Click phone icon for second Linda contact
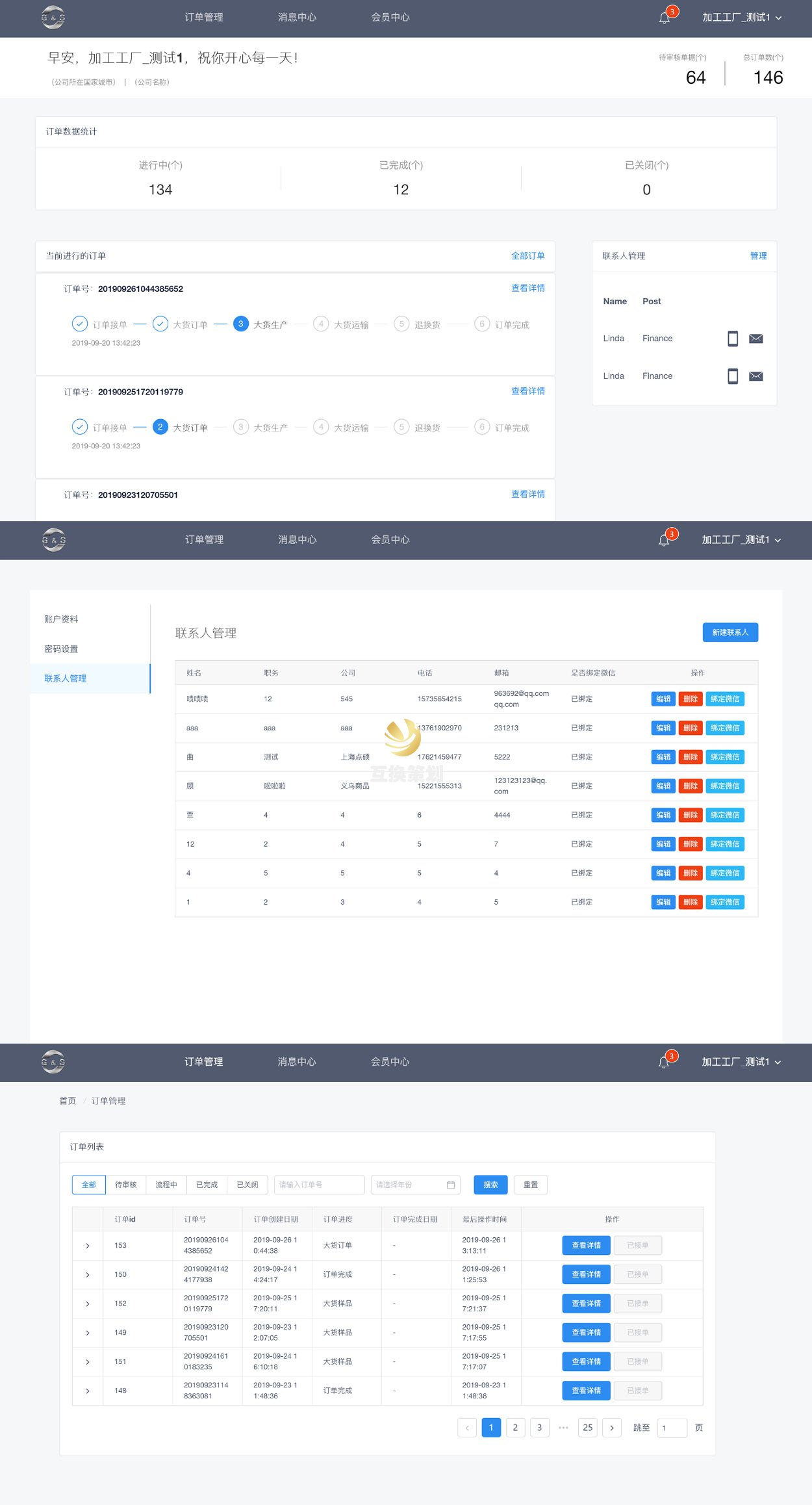The image size is (812, 1505). (x=733, y=376)
